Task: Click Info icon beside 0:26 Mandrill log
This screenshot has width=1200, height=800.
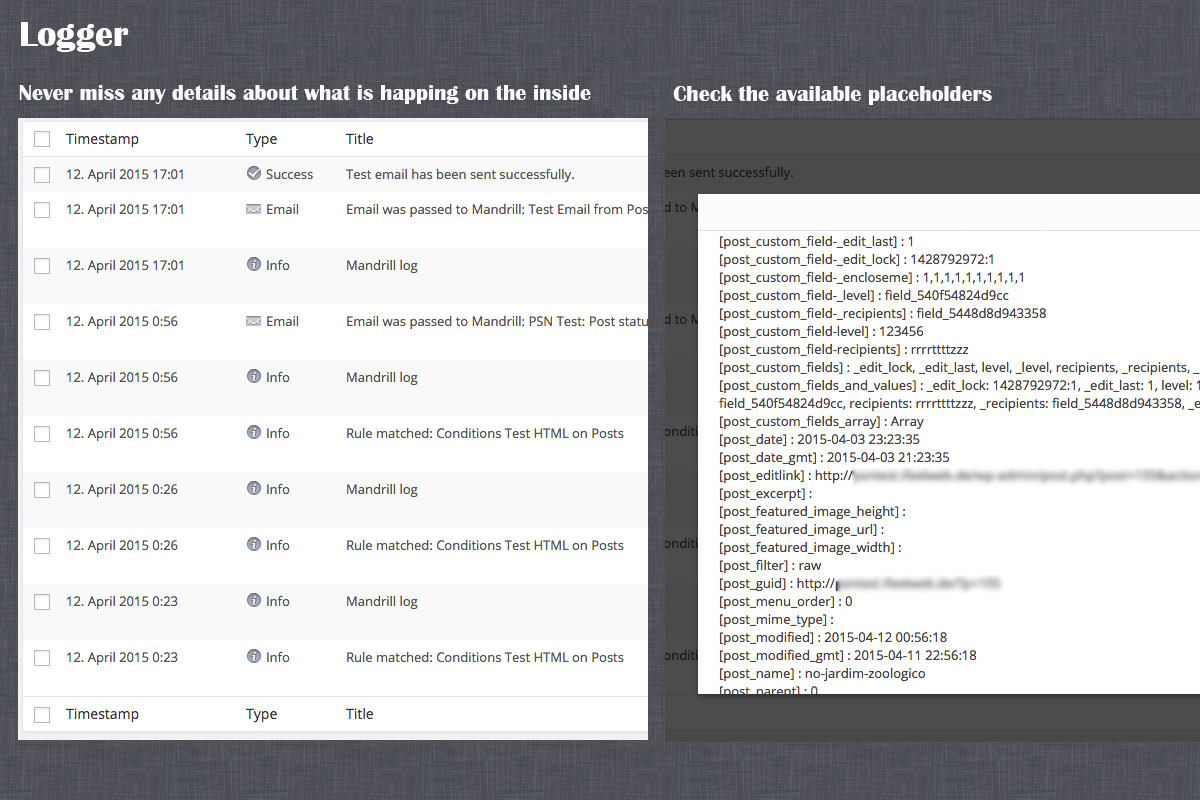Action: click(x=254, y=490)
